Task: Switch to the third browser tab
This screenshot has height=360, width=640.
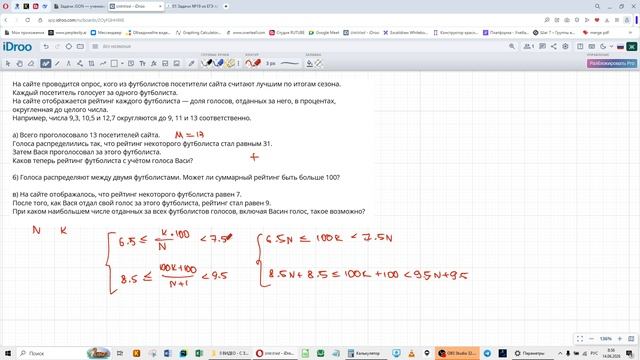Action: [192, 7]
